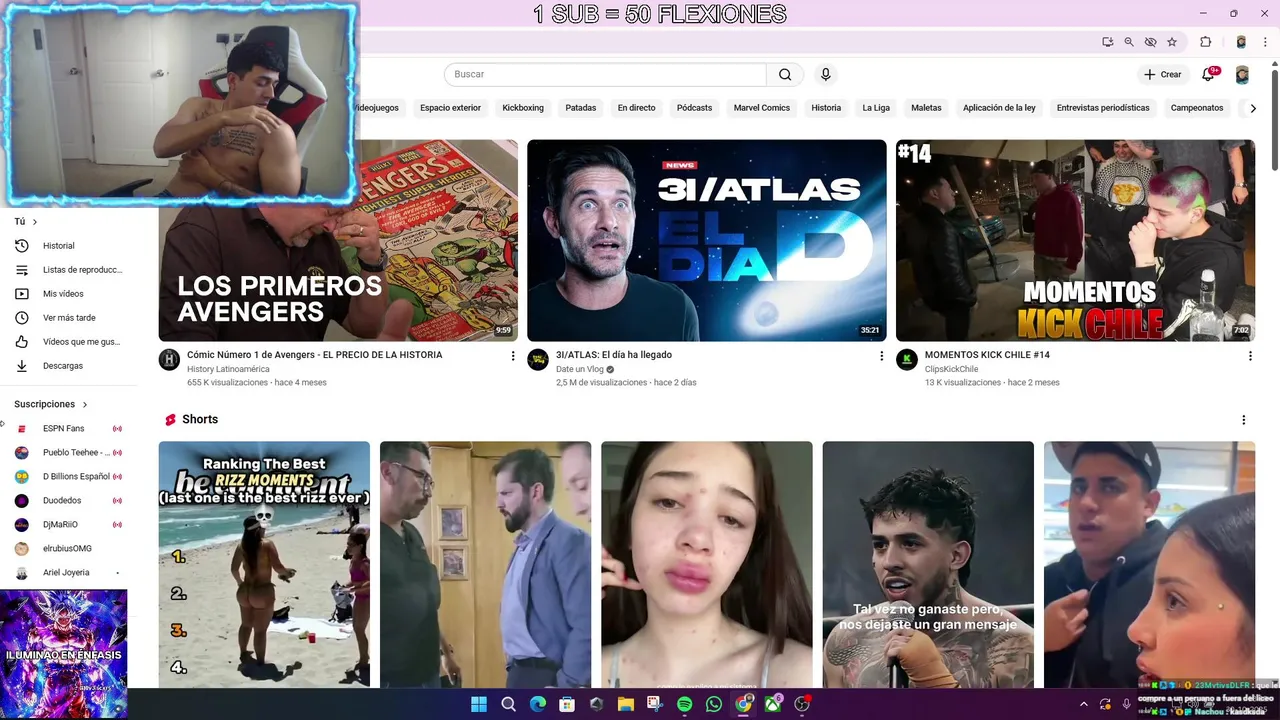This screenshot has width=1280, height=720.
Task: Open the Chrome extensions puzzle icon
Action: (x=1206, y=42)
